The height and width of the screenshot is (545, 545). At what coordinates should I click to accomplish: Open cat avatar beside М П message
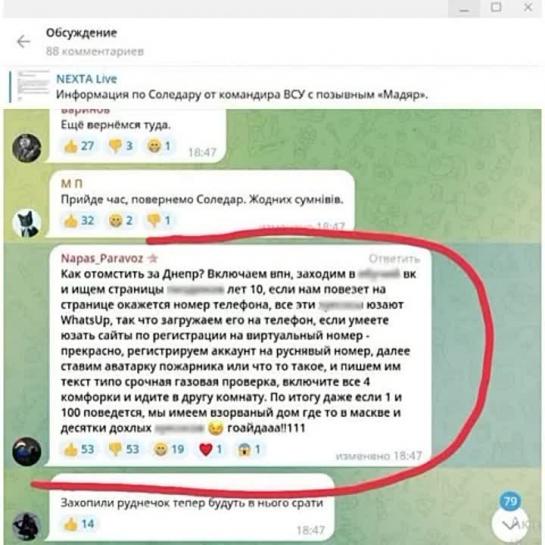27,223
